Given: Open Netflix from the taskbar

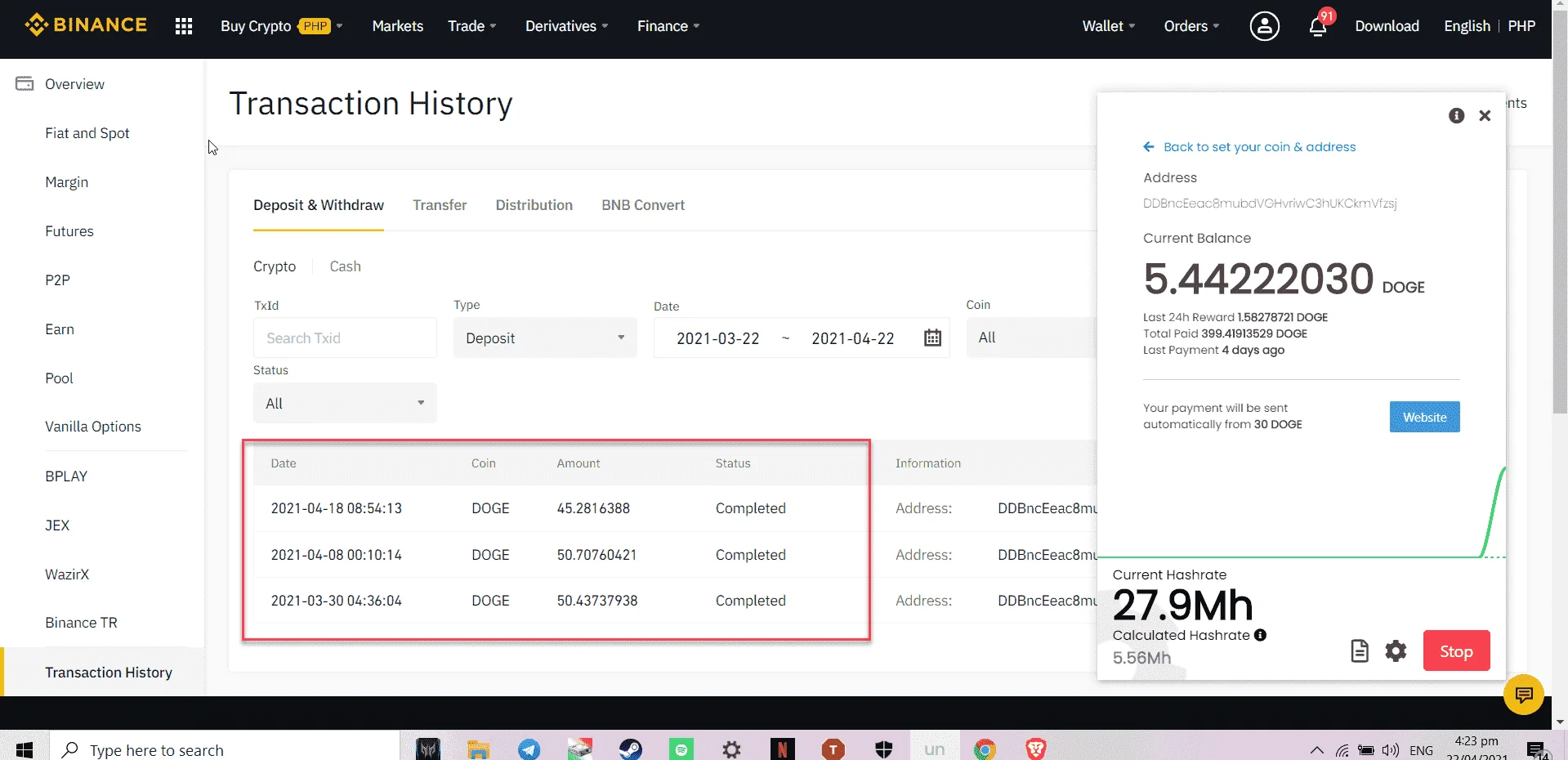Looking at the screenshot, I should click(x=782, y=749).
